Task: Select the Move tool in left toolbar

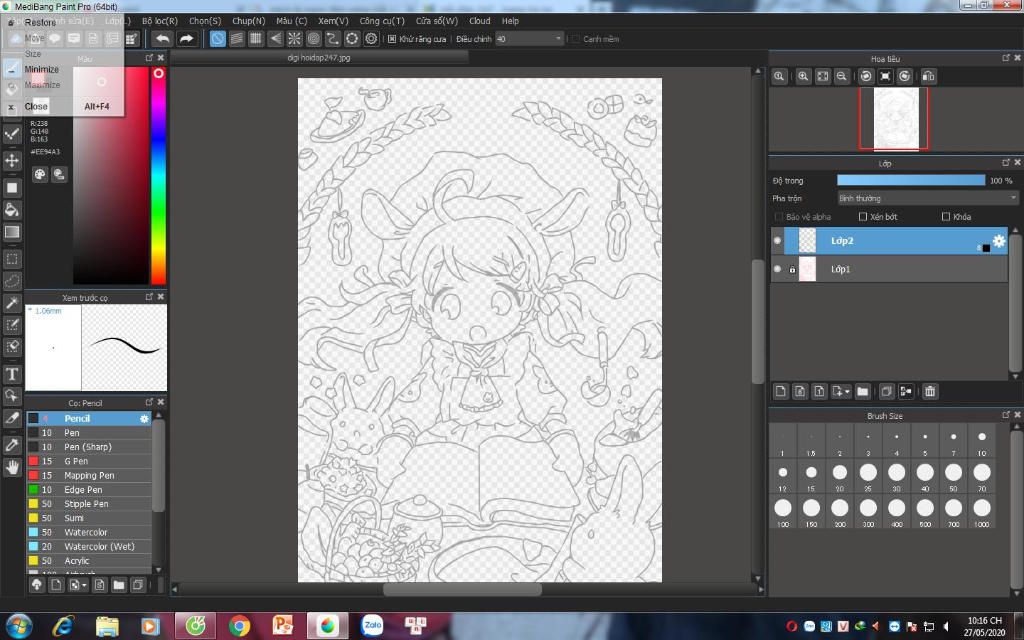Action: (x=12, y=161)
